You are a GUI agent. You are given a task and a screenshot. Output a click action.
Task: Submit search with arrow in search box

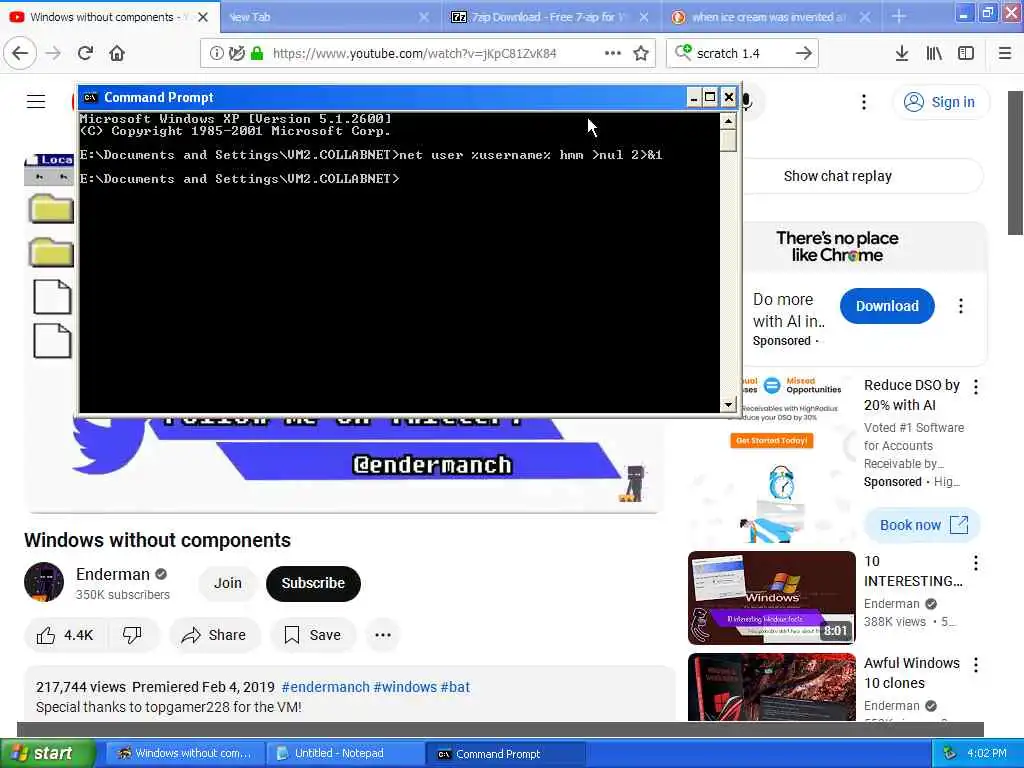click(x=804, y=53)
